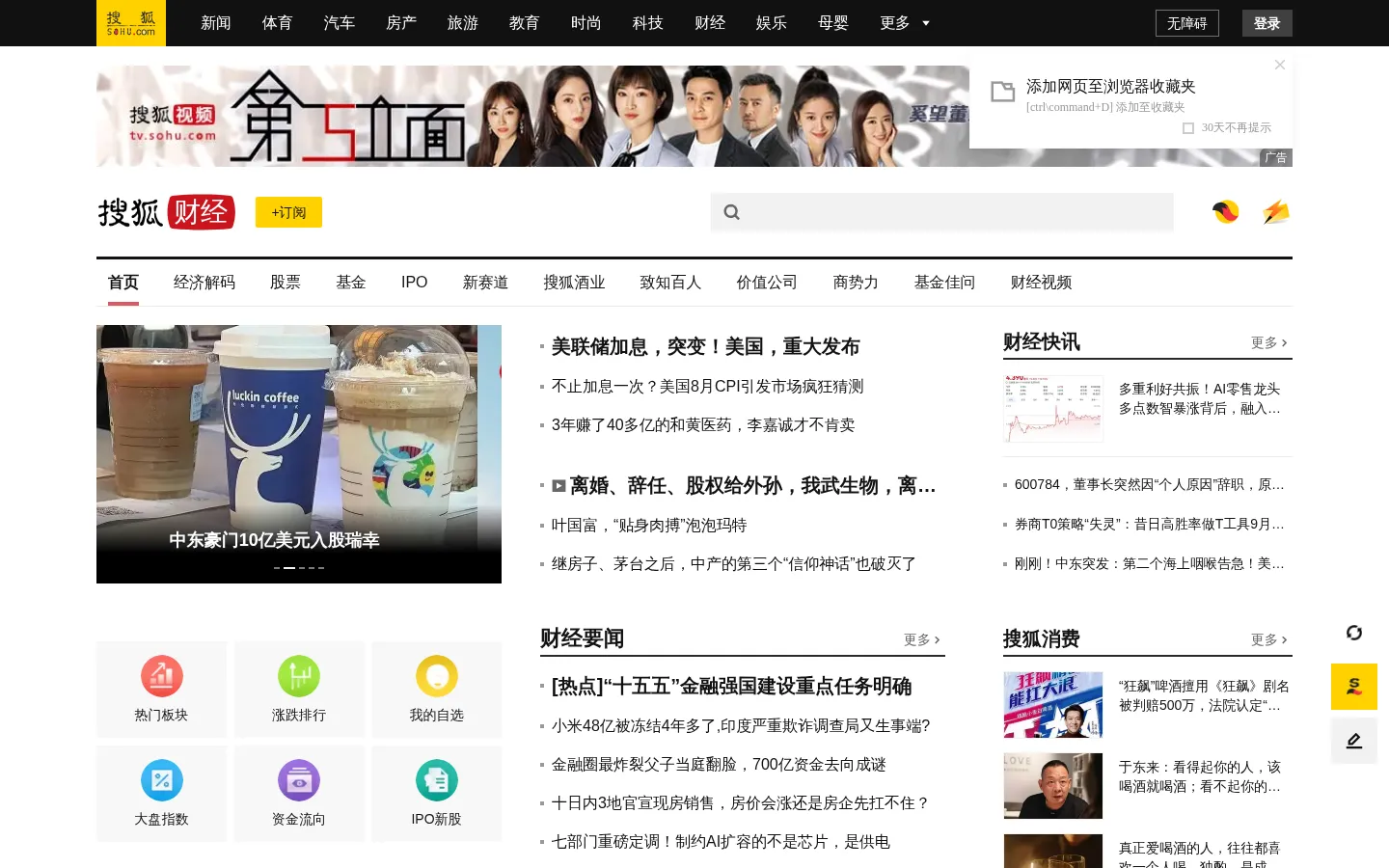This screenshot has height=868, width=1389.
Task: Open the lightning bolt icon near search
Action: point(1276,212)
